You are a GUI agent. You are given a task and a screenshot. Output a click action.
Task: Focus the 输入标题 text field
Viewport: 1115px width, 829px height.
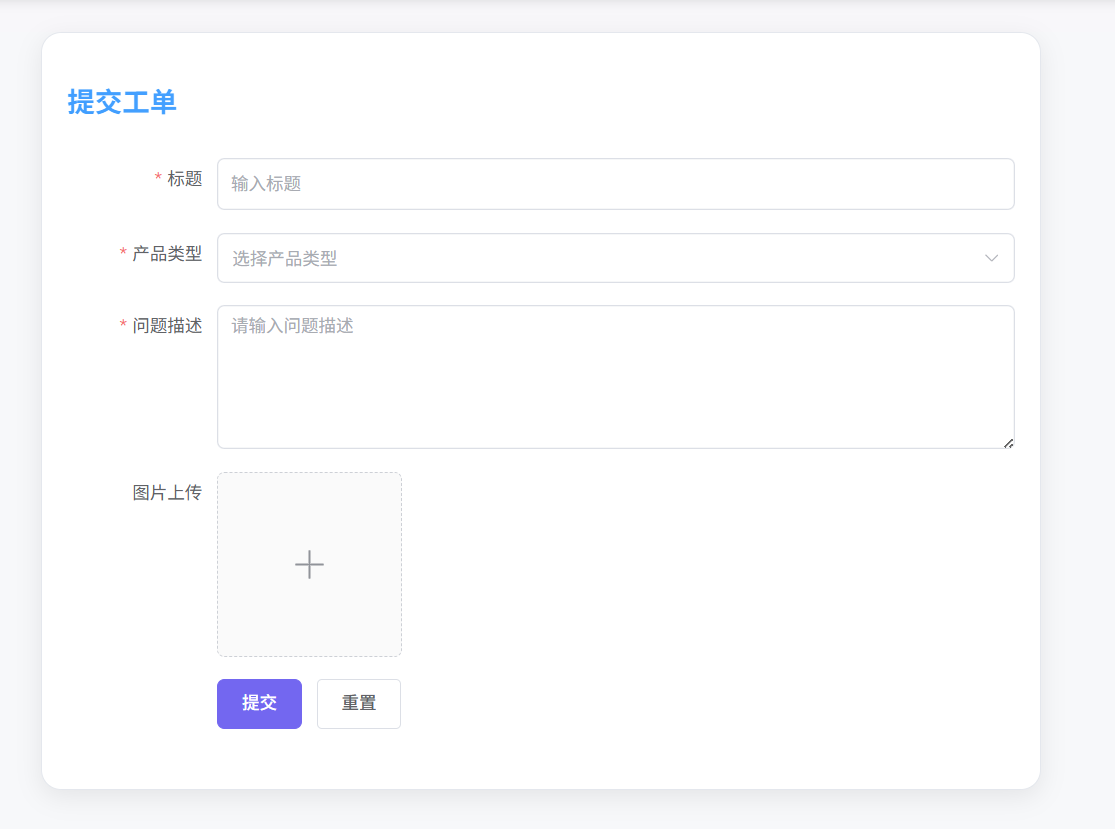click(x=615, y=184)
